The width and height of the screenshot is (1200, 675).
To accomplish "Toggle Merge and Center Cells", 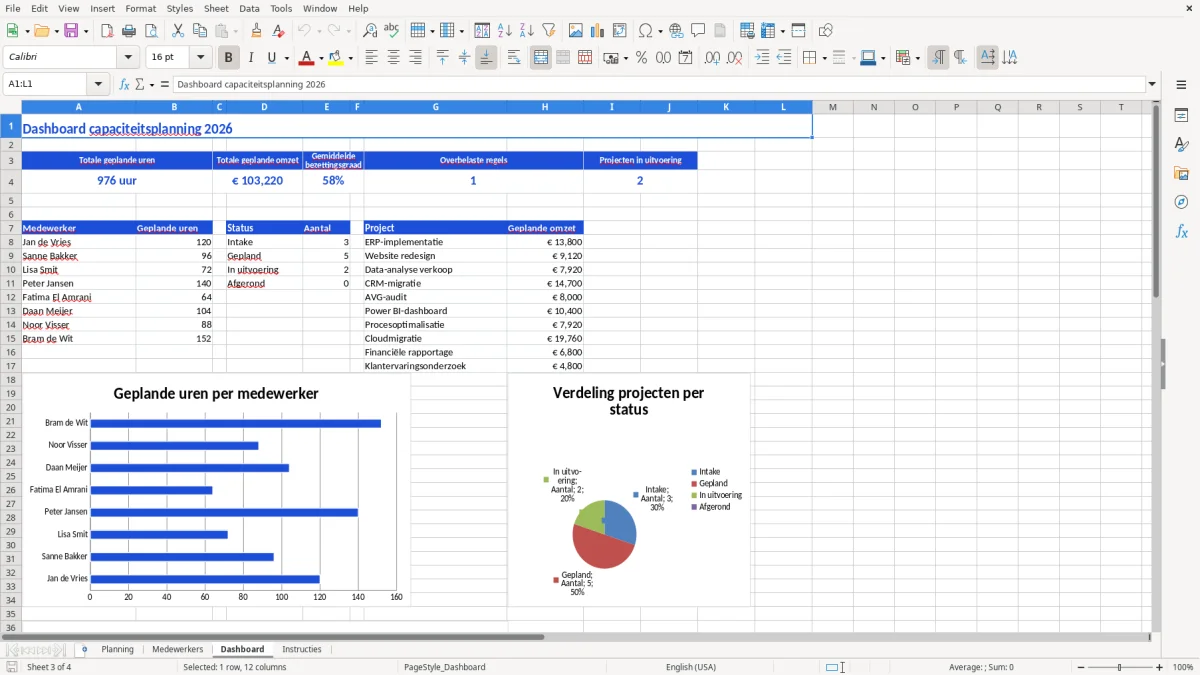I will (x=541, y=58).
